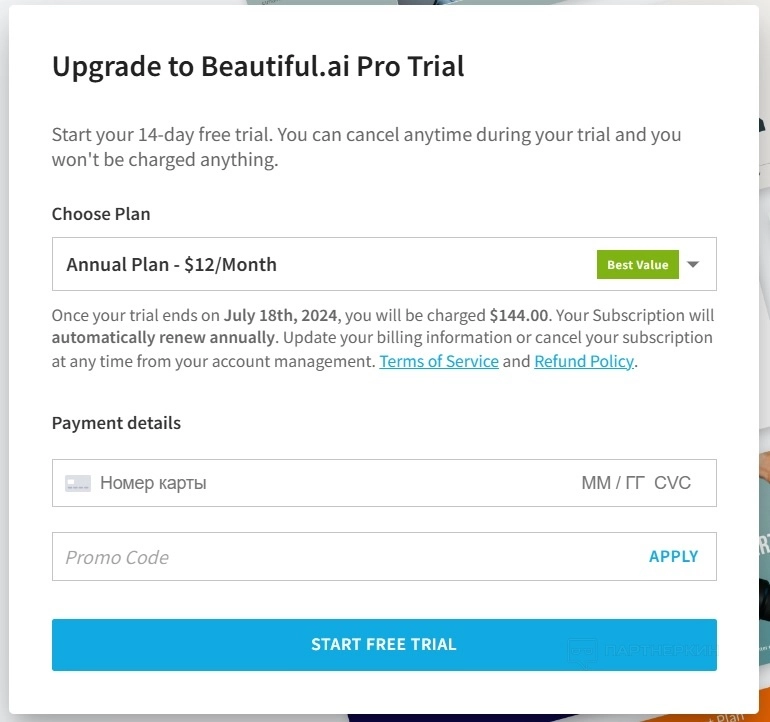Click the Choose Plan label
The image size is (770, 722).
click(101, 214)
